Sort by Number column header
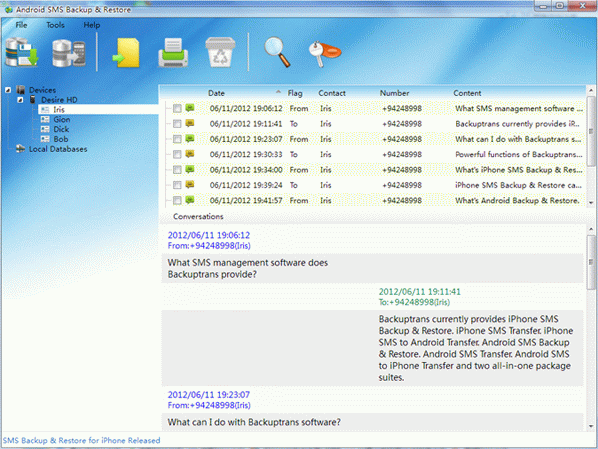The height and width of the screenshot is (449, 598). (394, 93)
